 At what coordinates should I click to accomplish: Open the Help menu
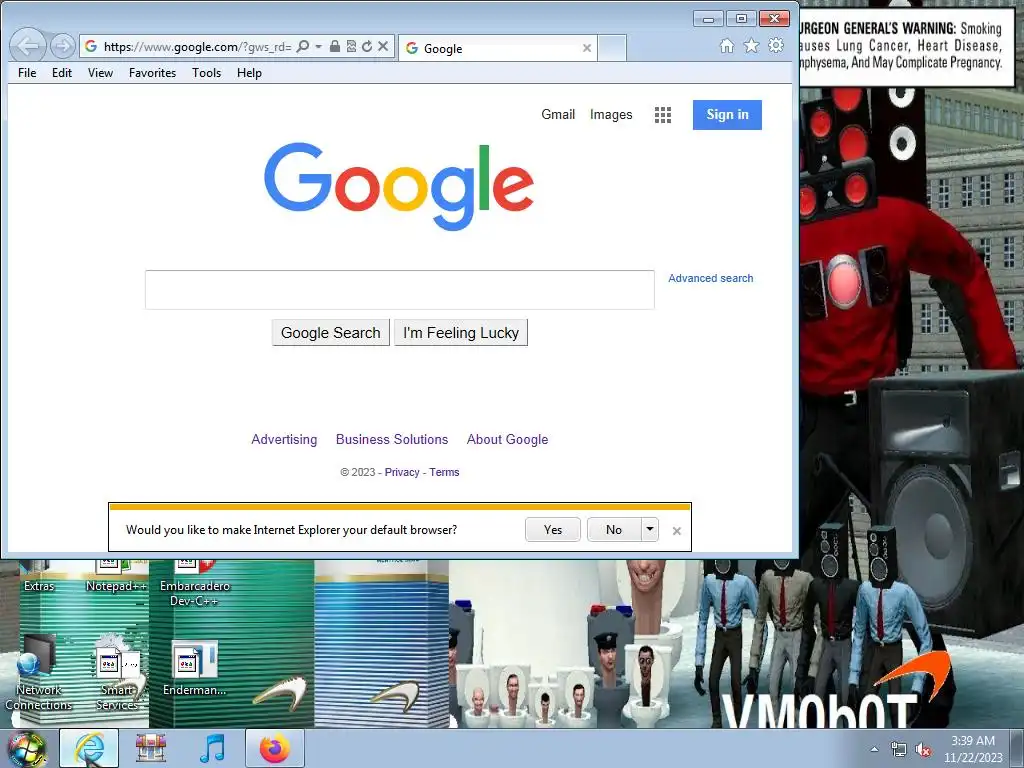coord(249,72)
